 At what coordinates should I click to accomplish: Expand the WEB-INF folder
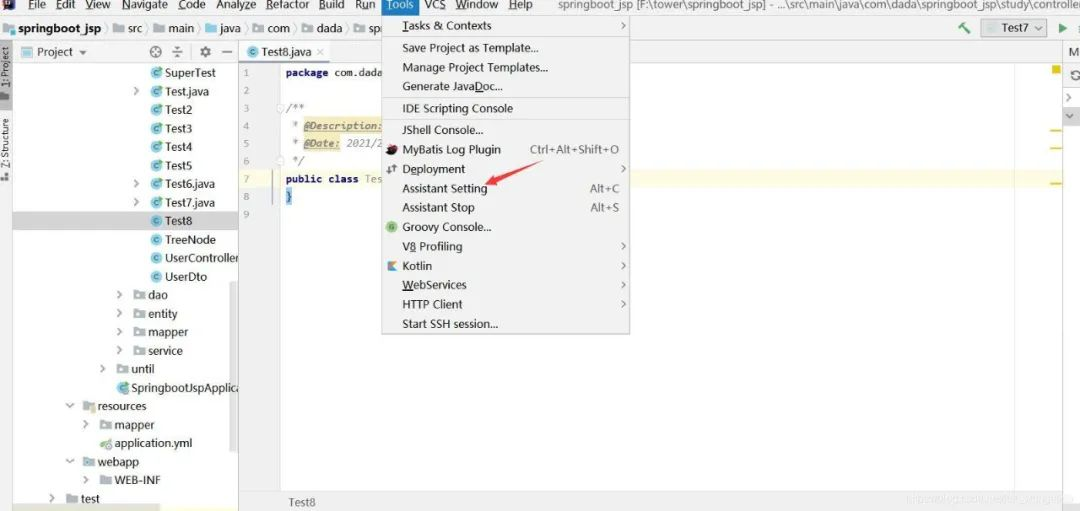(85, 479)
